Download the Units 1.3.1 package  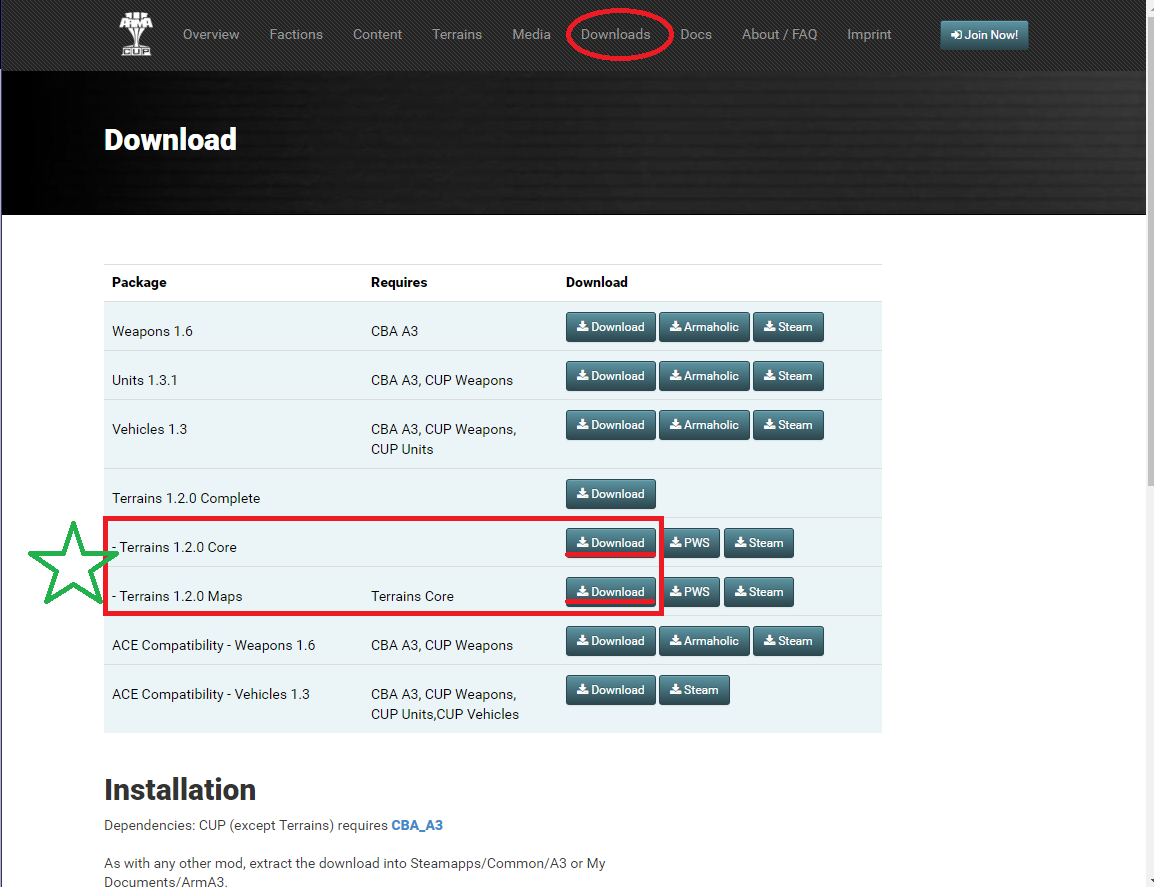coord(611,376)
